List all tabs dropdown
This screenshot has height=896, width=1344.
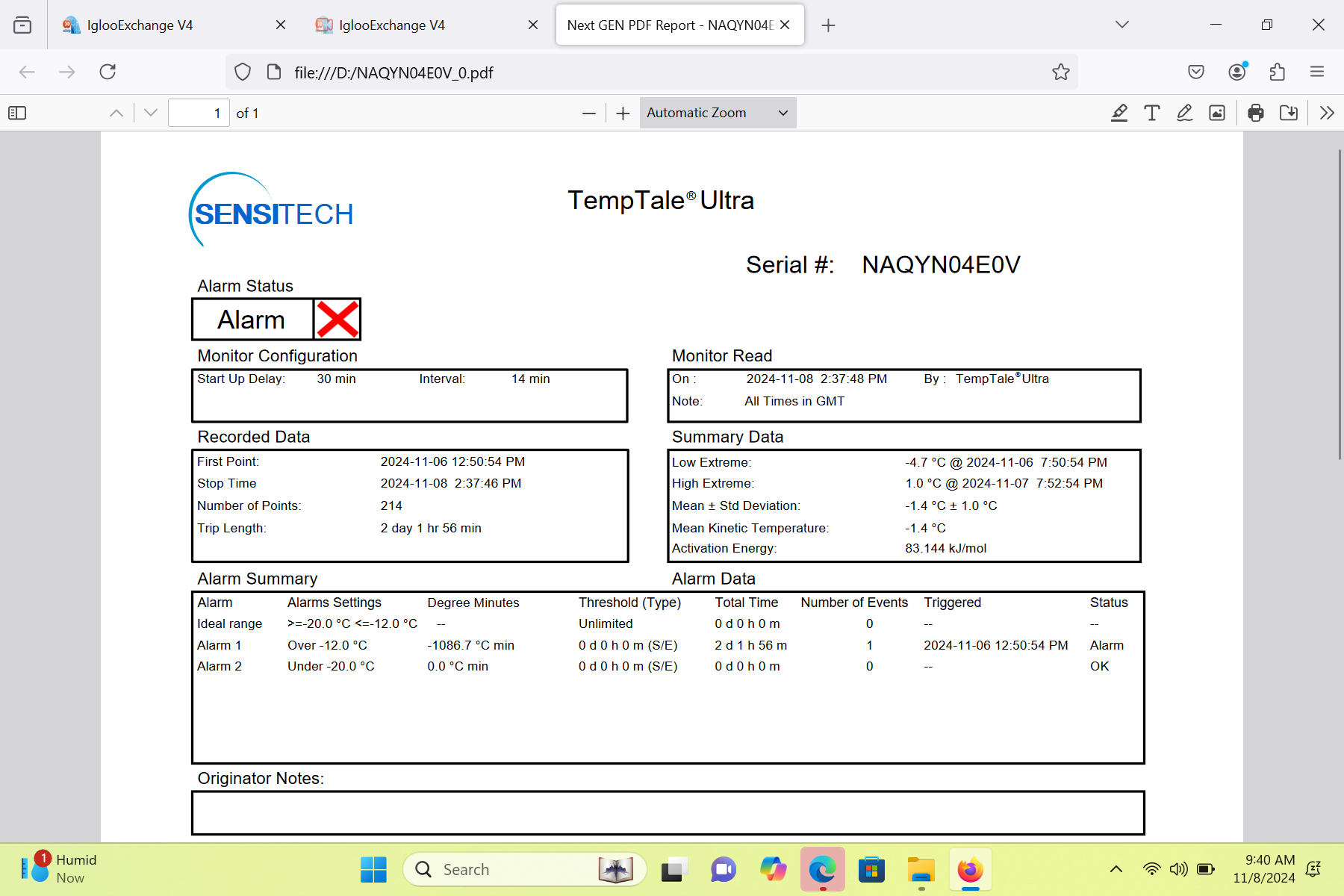[x=1122, y=25]
